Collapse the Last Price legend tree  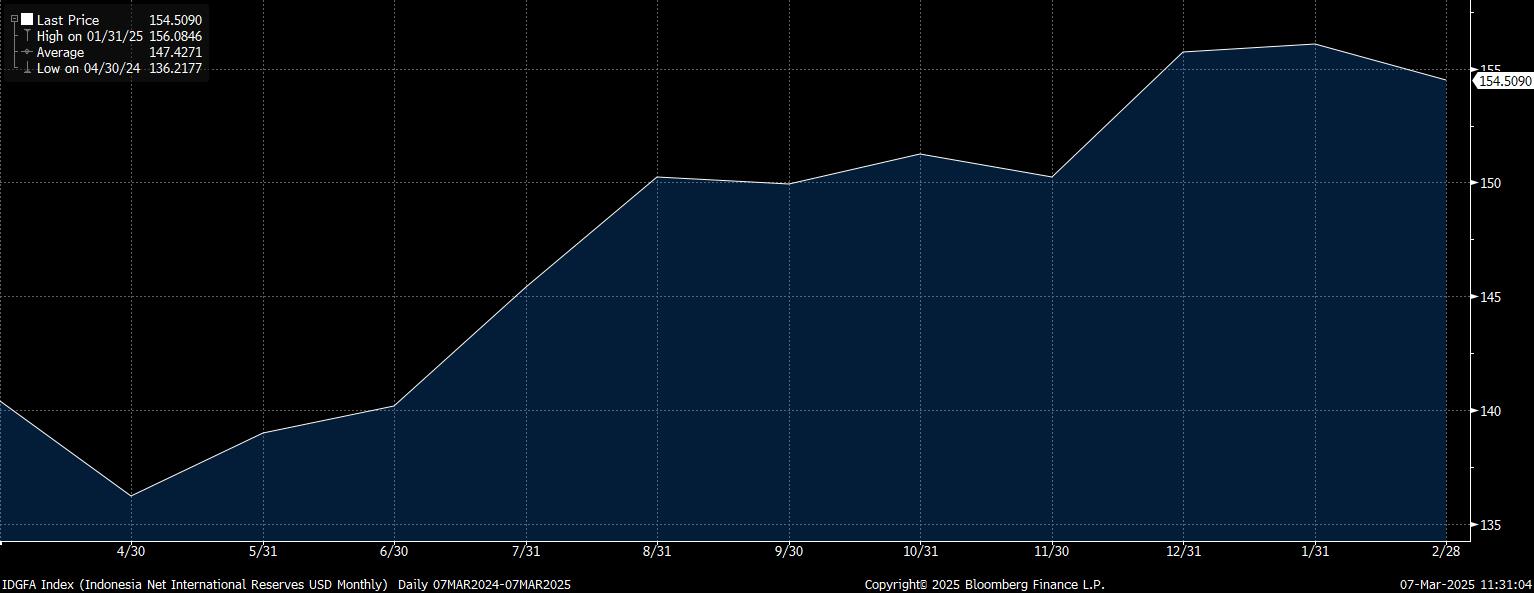tap(14, 20)
